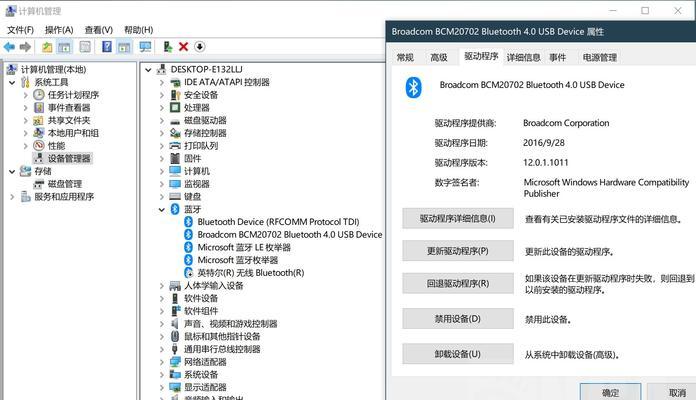Open the 操作(A) menu
This screenshot has width=696, height=400.
59,30
